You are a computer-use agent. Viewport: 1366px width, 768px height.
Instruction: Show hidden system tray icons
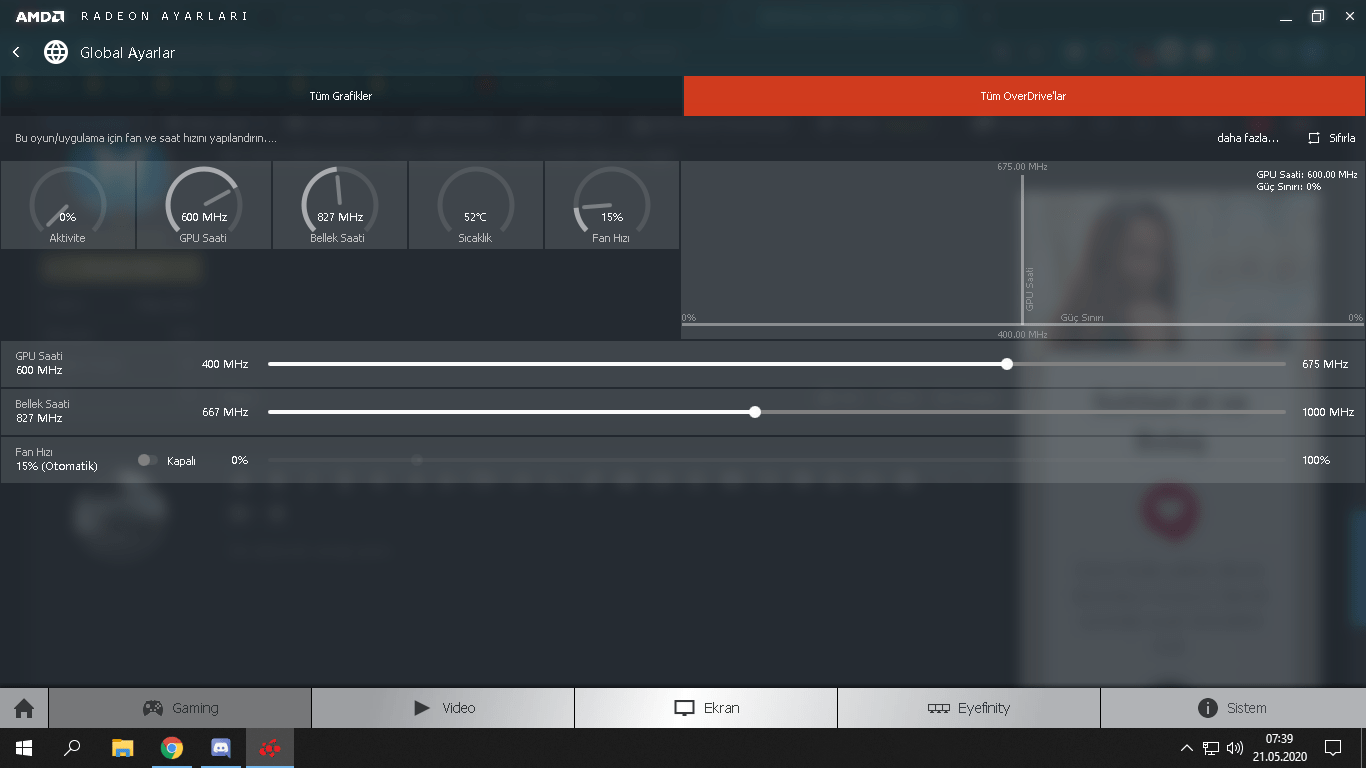click(x=1187, y=747)
